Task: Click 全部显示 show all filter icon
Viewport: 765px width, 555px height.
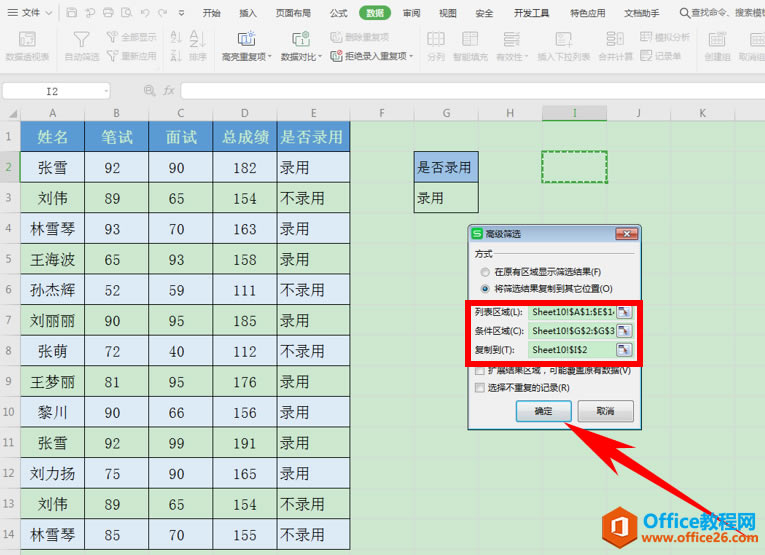Action: [112, 37]
